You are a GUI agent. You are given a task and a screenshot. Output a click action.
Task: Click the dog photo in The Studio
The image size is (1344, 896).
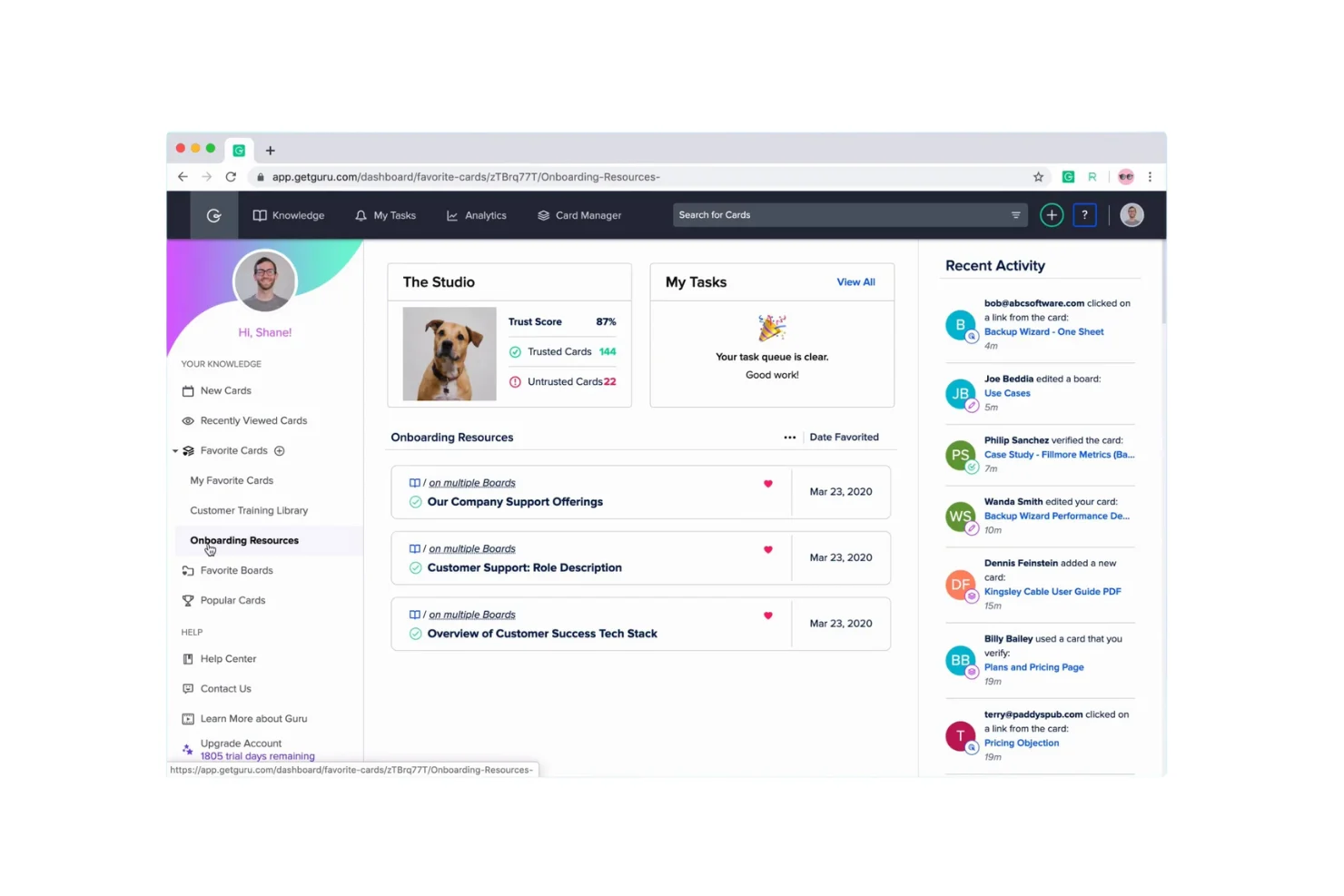tap(450, 354)
